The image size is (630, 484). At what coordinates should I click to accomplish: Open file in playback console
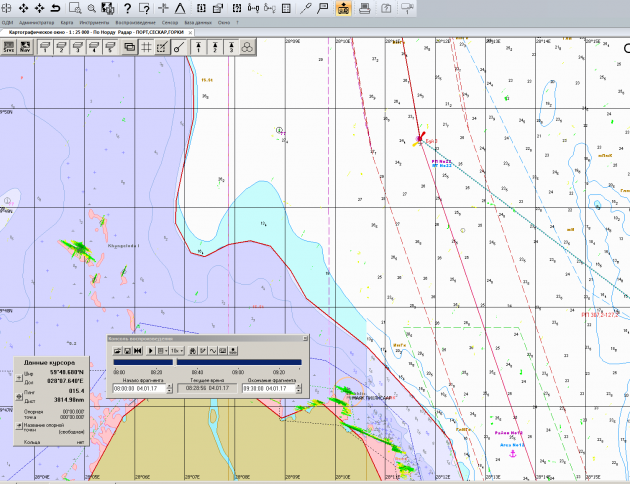click(x=117, y=350)
